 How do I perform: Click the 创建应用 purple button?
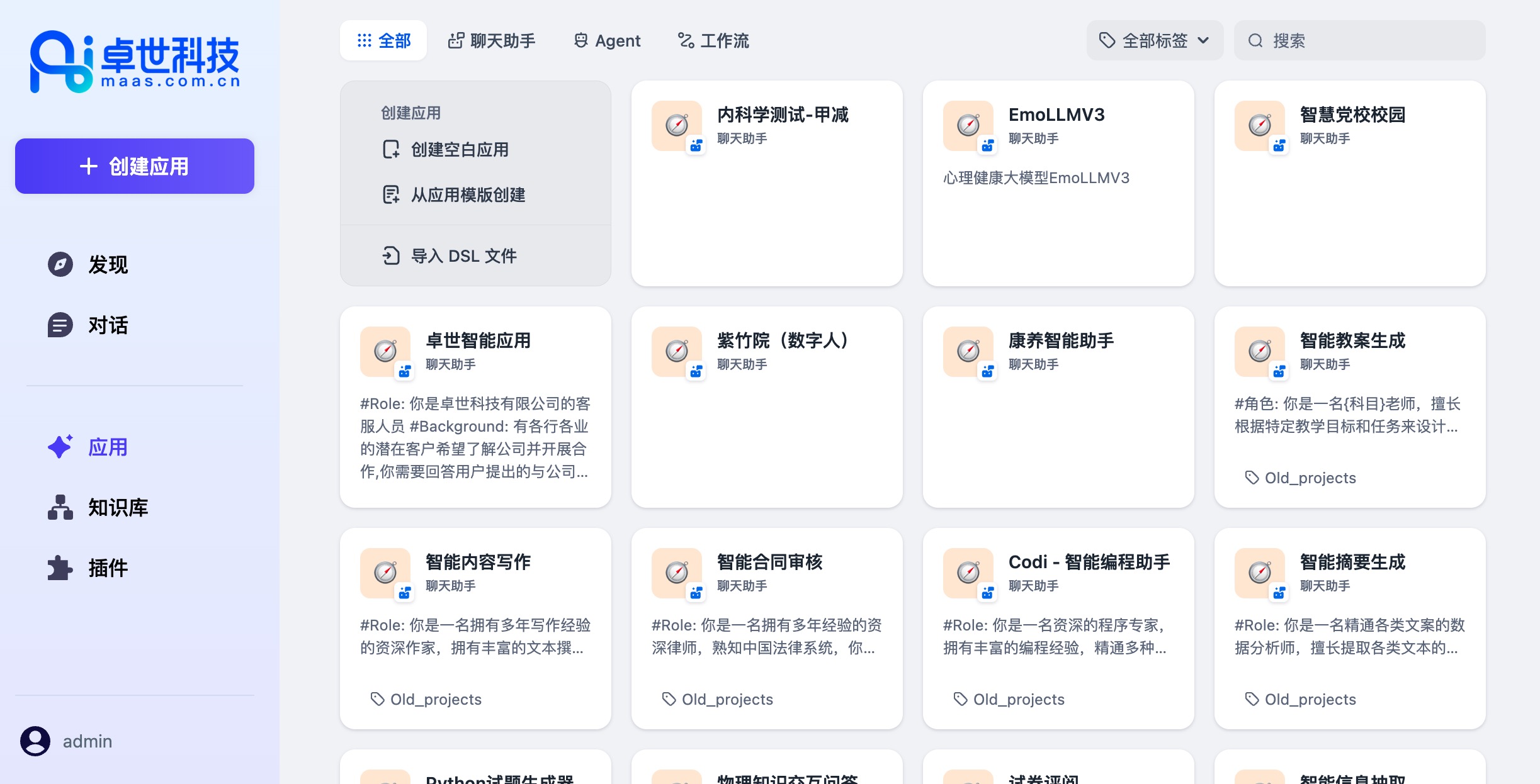(135, 166)
